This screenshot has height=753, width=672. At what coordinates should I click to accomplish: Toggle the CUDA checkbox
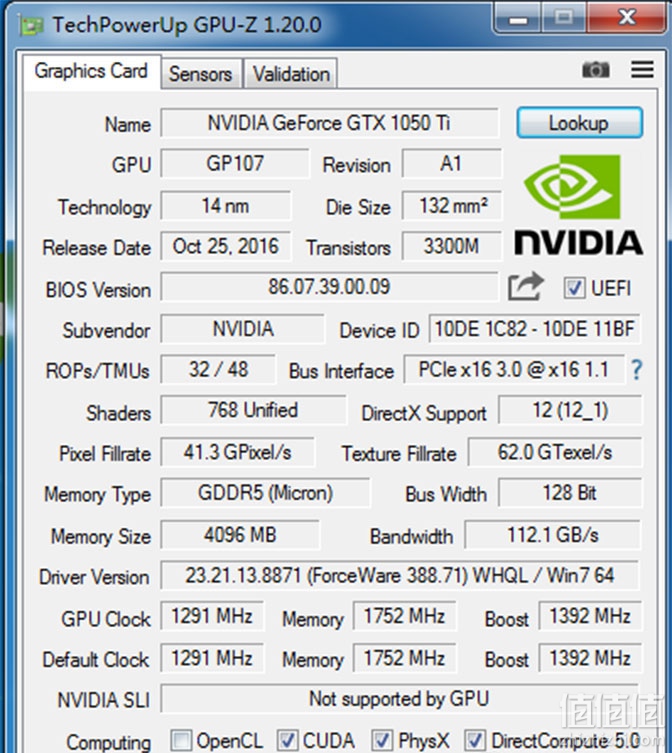287,740
